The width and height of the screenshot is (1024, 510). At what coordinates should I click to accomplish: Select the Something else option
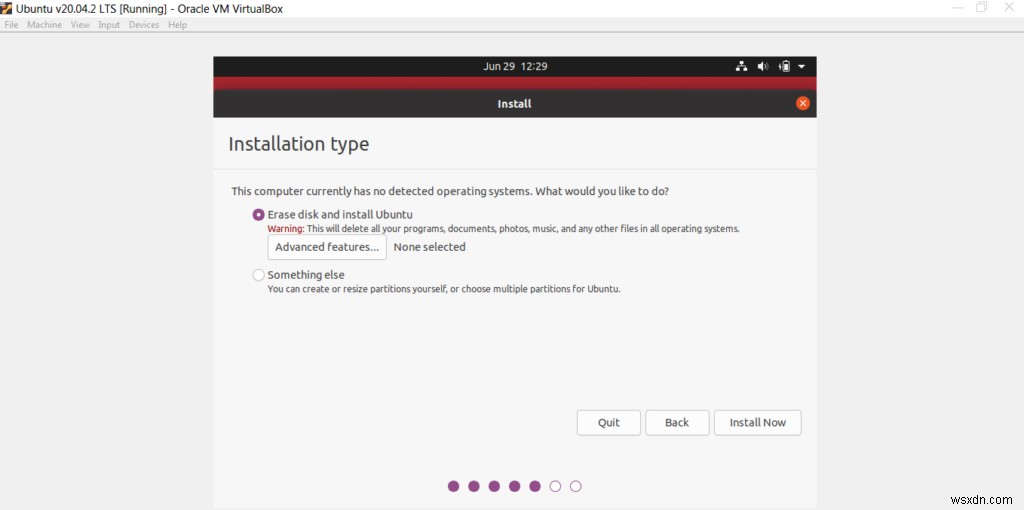(x=259, y=275)
